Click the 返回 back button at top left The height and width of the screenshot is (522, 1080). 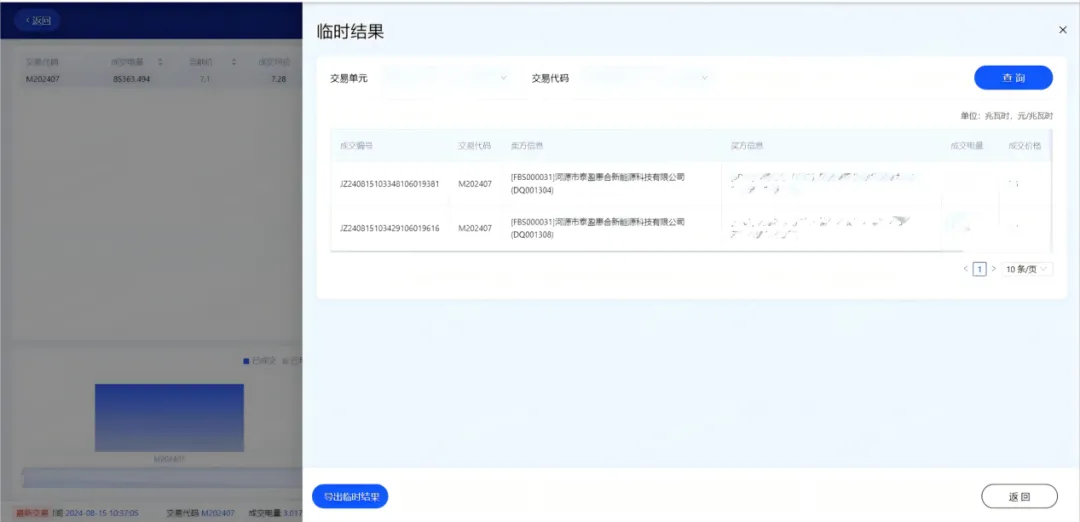pyautogui.click(x=37, y=20)
